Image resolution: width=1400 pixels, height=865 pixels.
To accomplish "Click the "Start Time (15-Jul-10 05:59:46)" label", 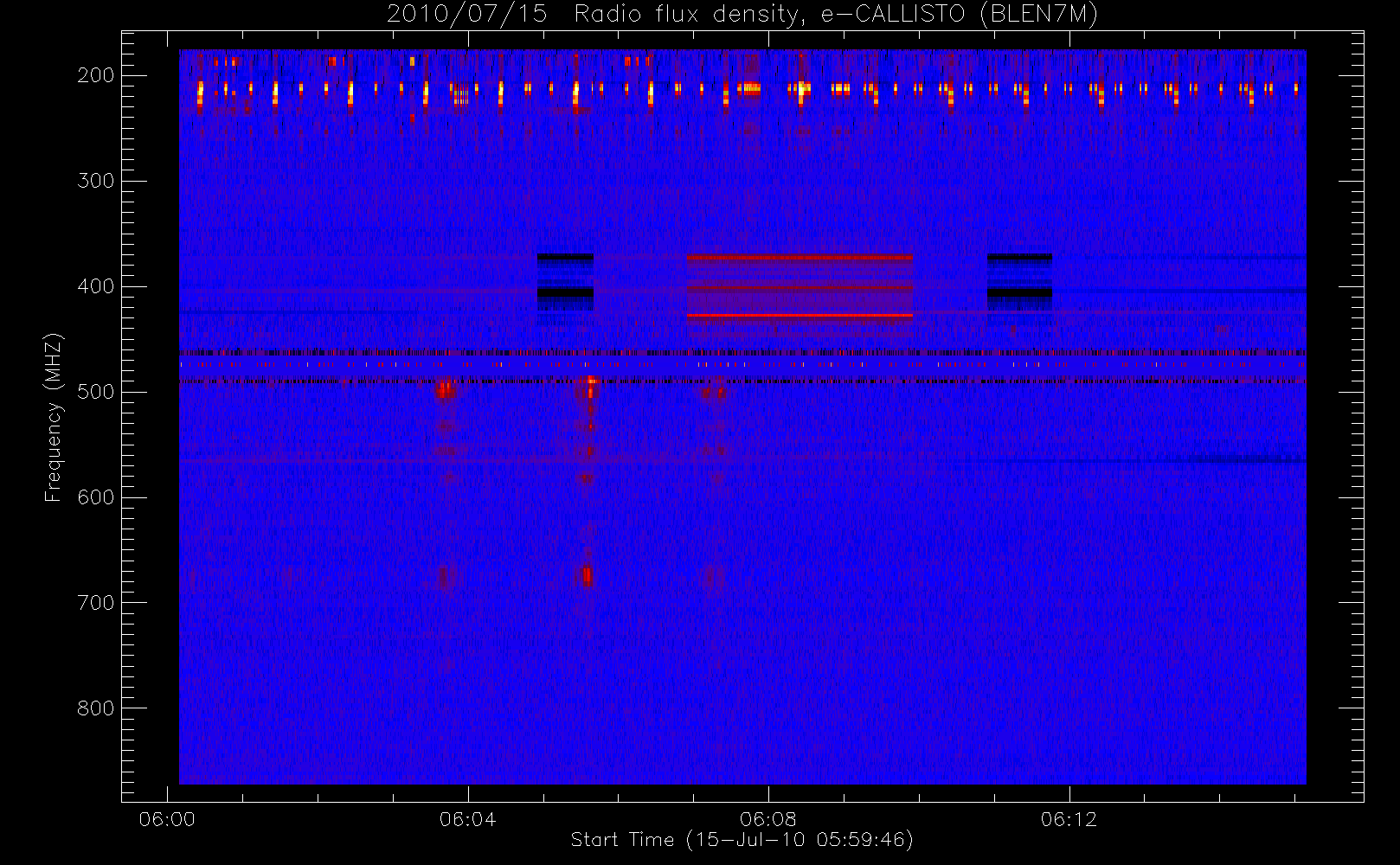I will [742, 840].
